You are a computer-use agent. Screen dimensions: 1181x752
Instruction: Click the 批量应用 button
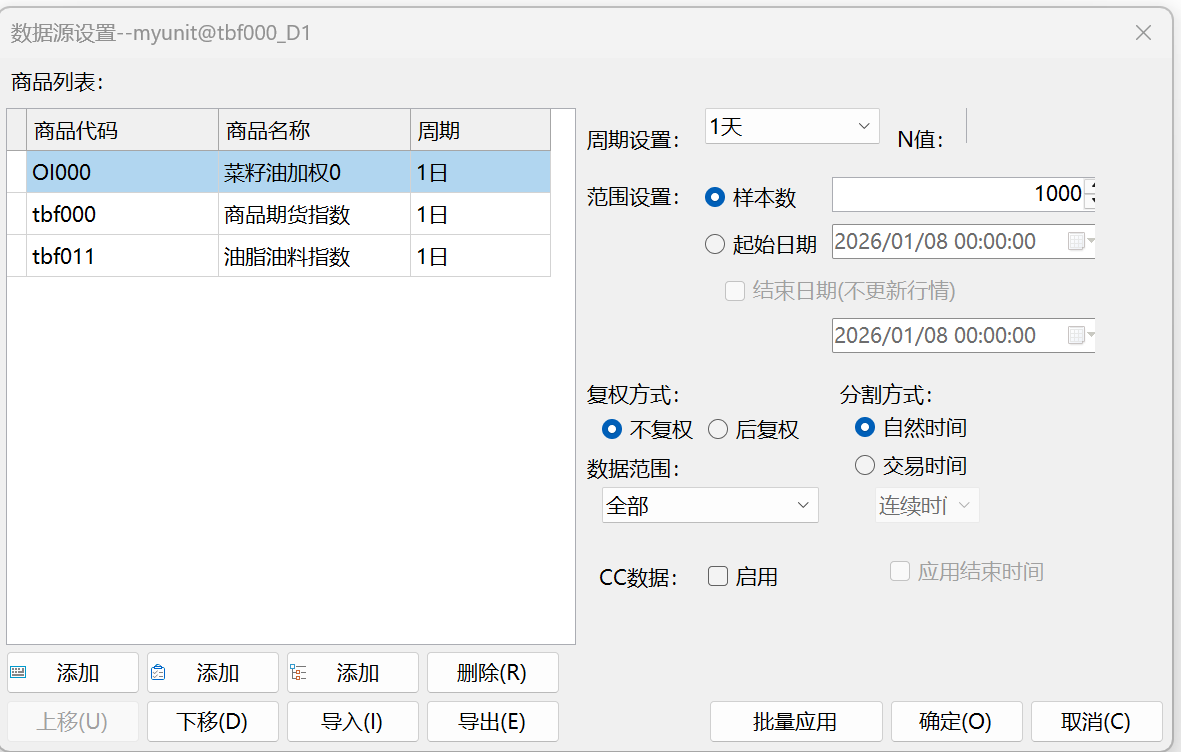[x=795, y=722]
